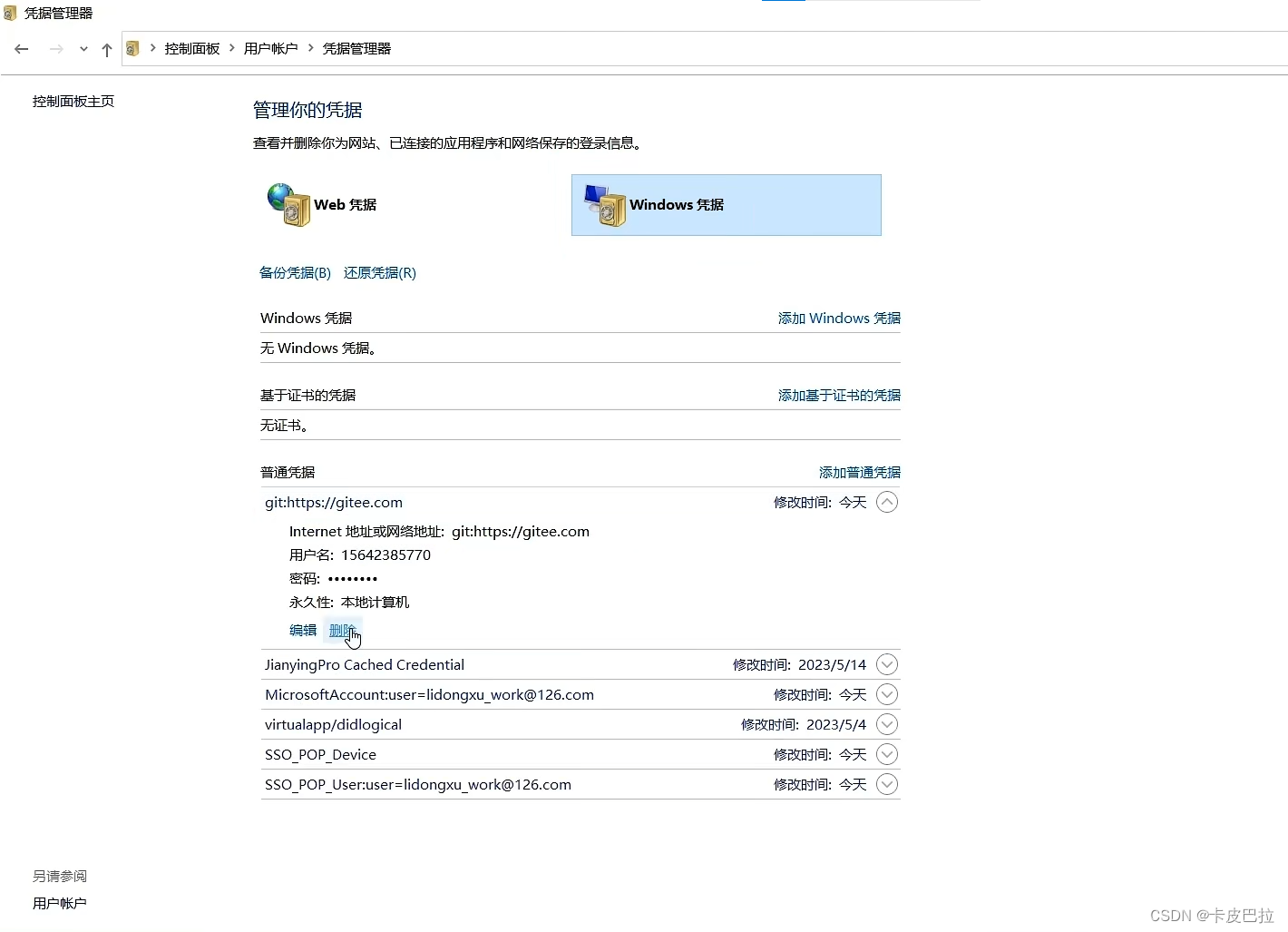
Task: Click the MicrosoftAccount:user=lidongxu_work@126.com row text
Action: [x=430, y=695]
